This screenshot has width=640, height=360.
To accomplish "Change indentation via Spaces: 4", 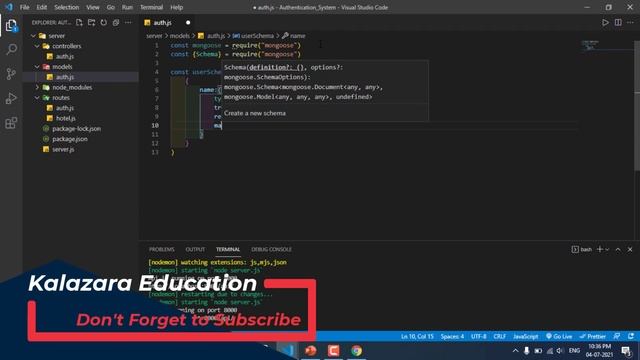I will [x=452, y=336].
